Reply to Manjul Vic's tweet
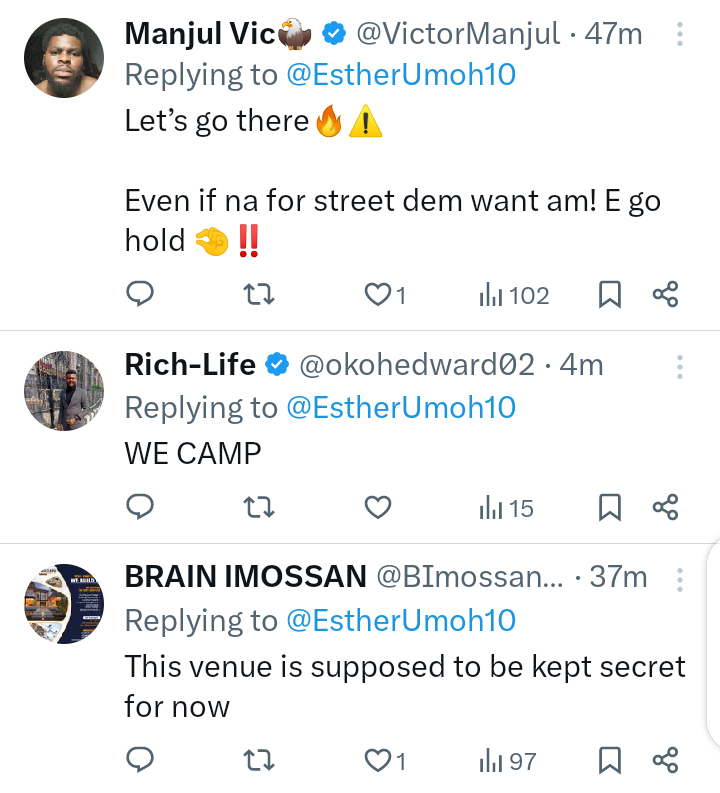Viewport: 720px width, 793px height. (139, 294)
